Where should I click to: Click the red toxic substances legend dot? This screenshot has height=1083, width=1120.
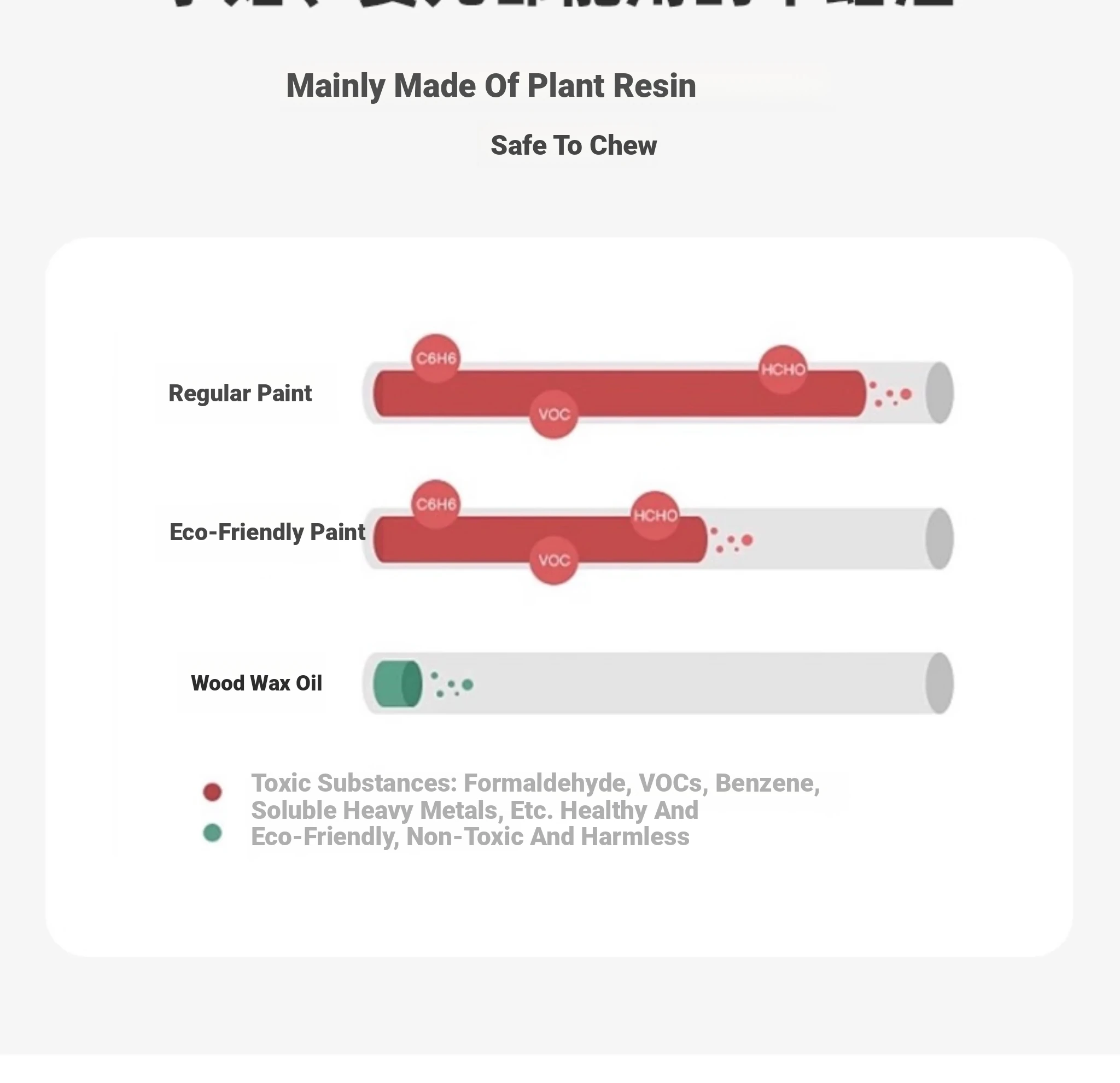tap(213, 792)
